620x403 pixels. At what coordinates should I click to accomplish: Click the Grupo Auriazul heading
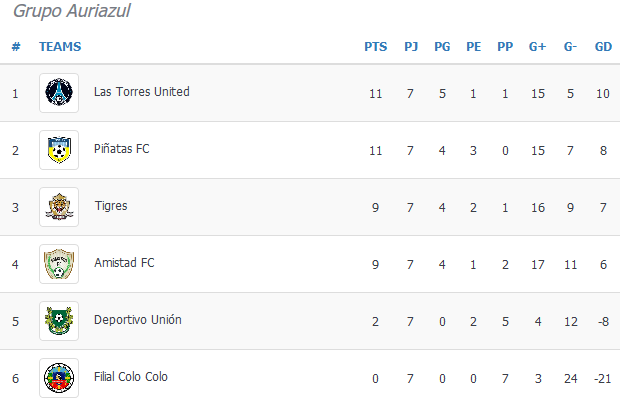tap(72, 11)
